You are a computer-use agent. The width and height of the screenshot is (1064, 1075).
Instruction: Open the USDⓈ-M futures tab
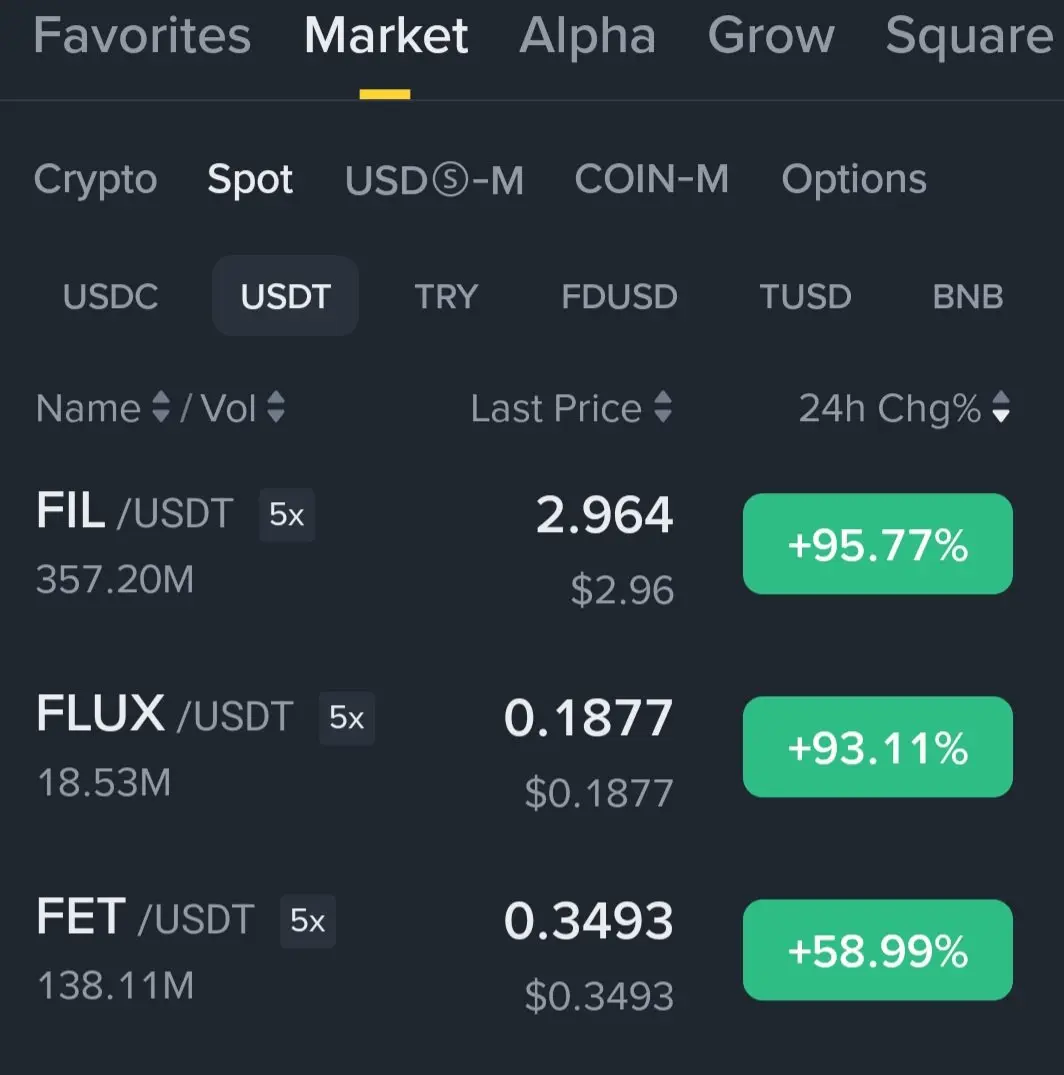[434, 180]
